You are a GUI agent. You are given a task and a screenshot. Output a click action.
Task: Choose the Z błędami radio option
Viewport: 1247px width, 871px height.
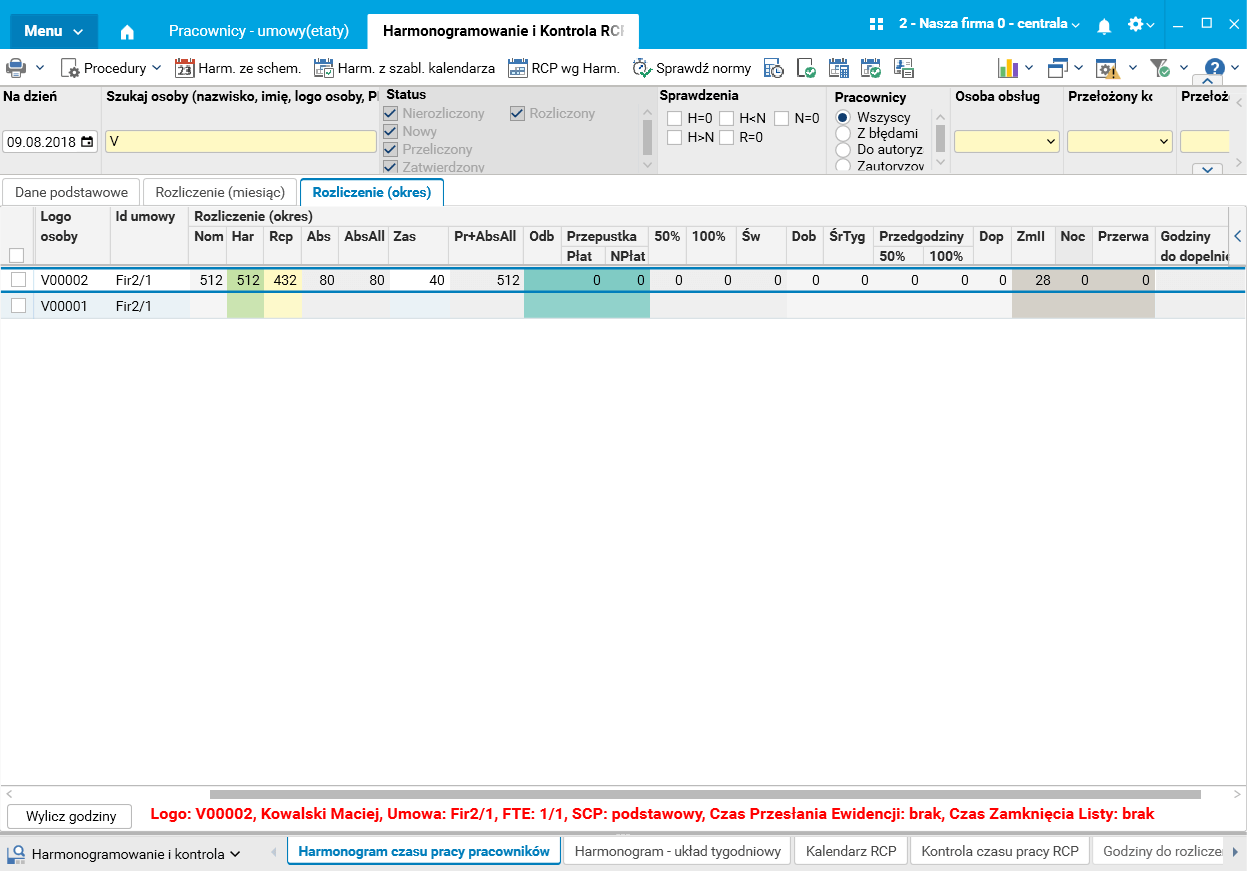pyautogui.click(x=843, y=133)
